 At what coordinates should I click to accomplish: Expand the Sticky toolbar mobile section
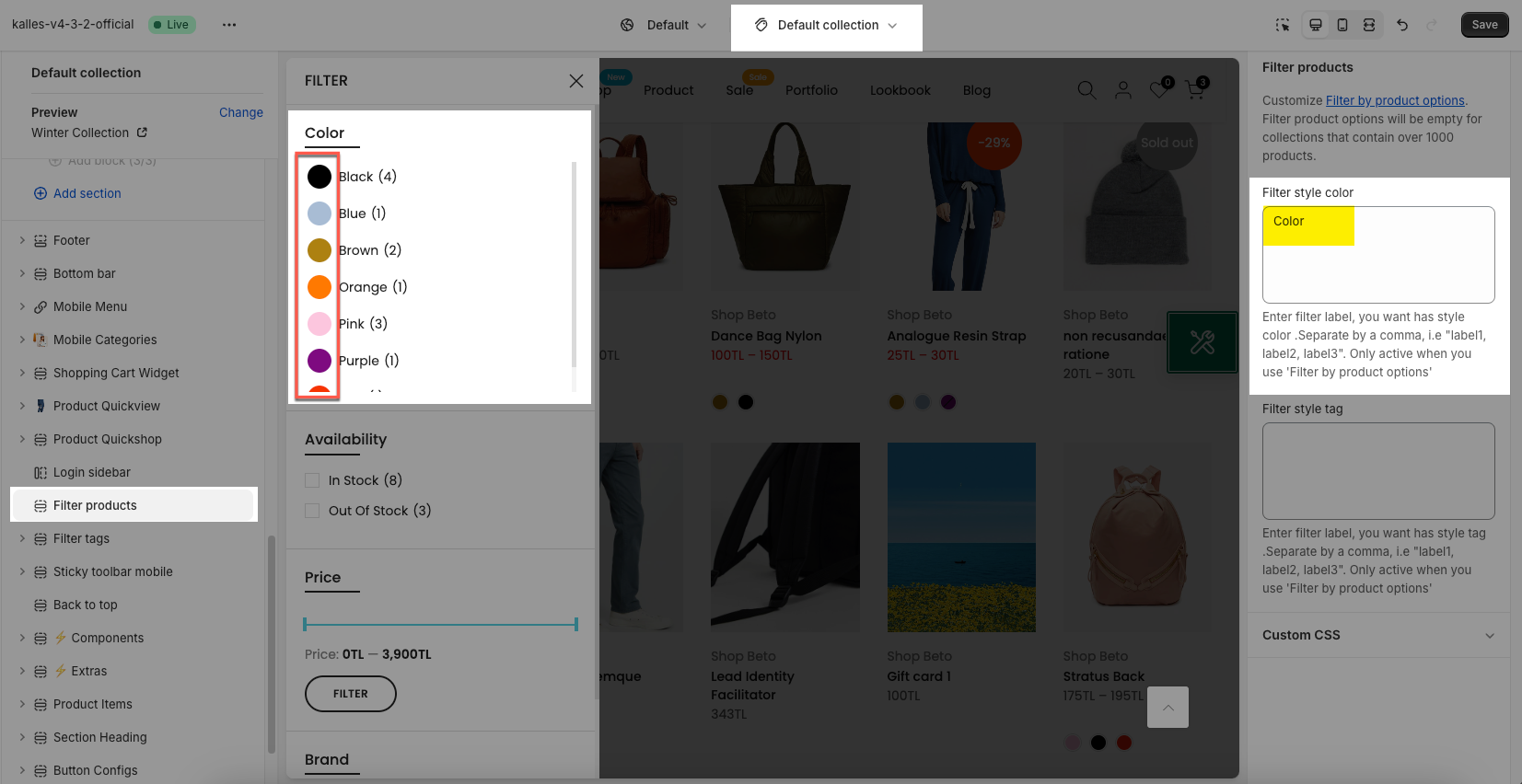(x=22, y=571)
